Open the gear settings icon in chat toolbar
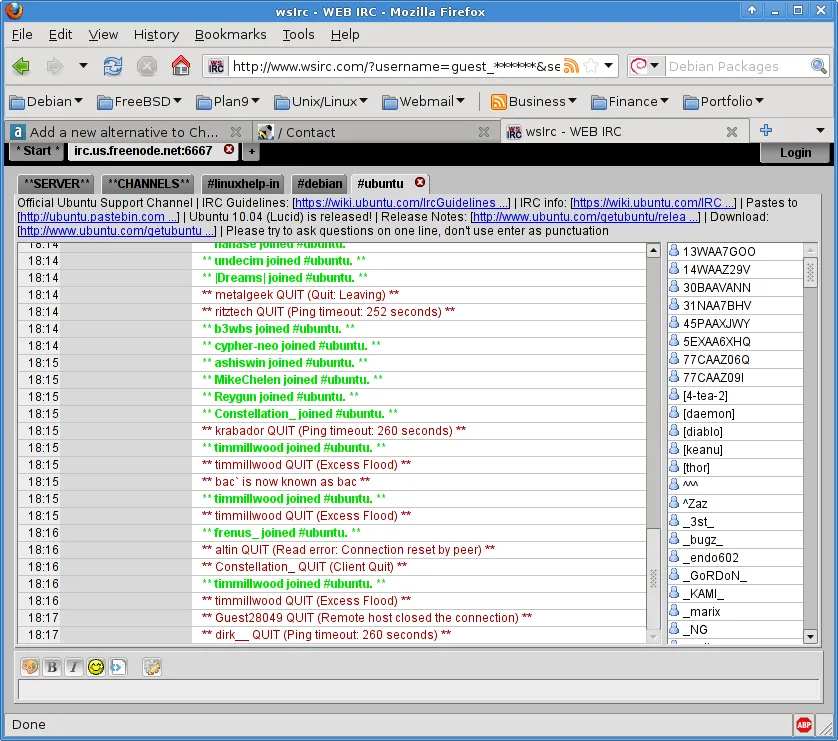838x741 pixels. [x=151, y=667]
